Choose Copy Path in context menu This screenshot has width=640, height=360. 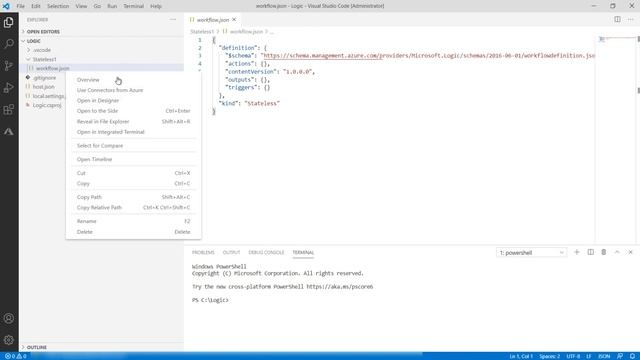click(x=133, y=197)
